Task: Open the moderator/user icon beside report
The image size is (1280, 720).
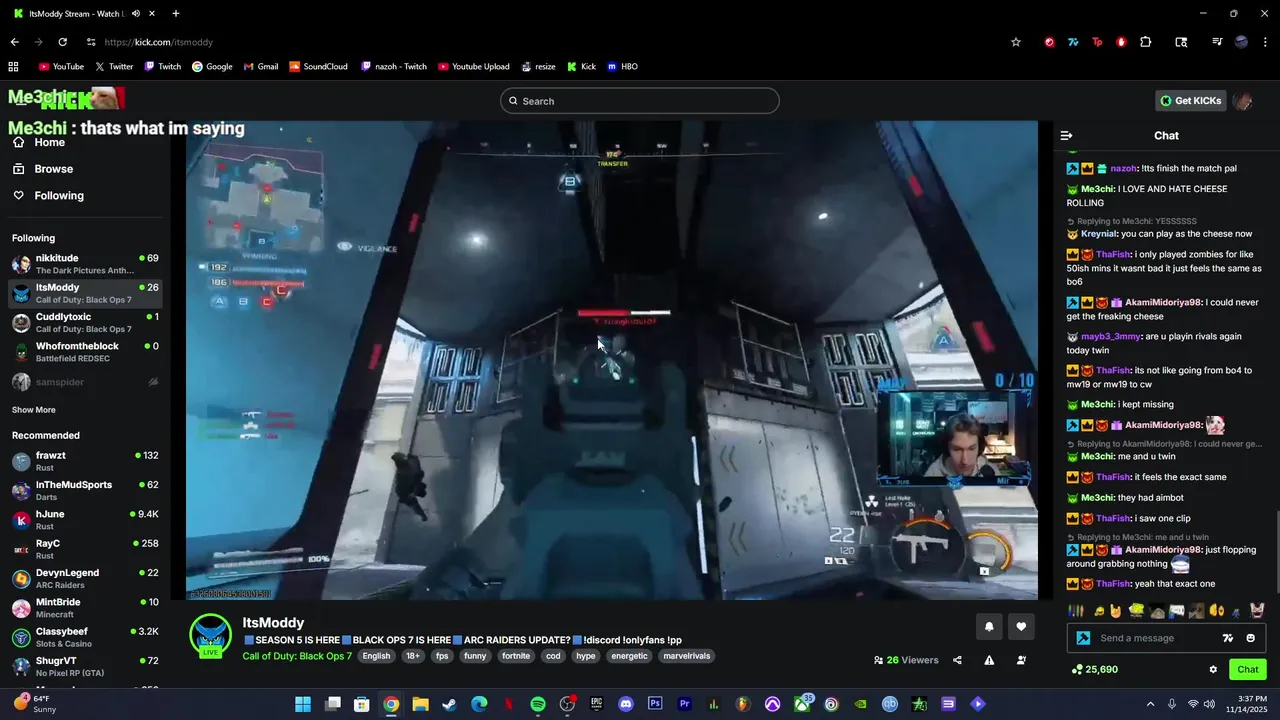Action: 1021,660
